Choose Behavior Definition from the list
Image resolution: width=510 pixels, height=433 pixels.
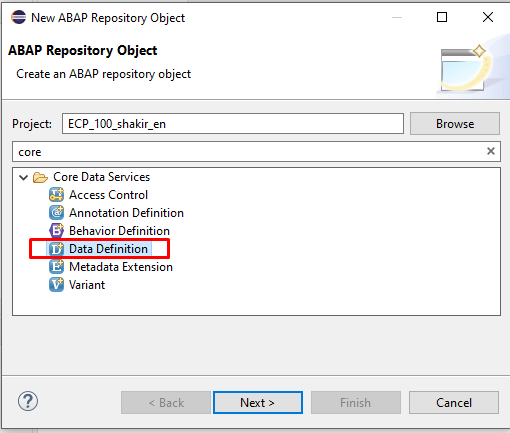coord(119,231)
